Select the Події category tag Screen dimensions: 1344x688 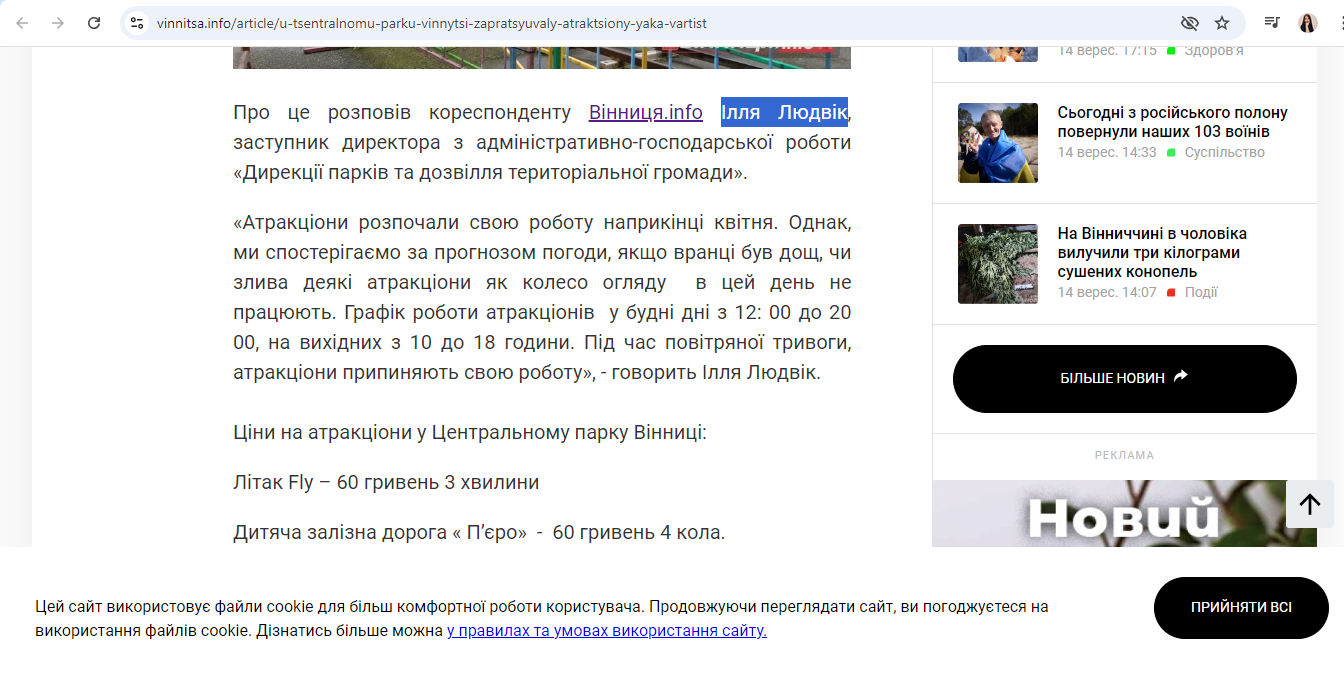pyautogui.click(x=1201, y=293)
